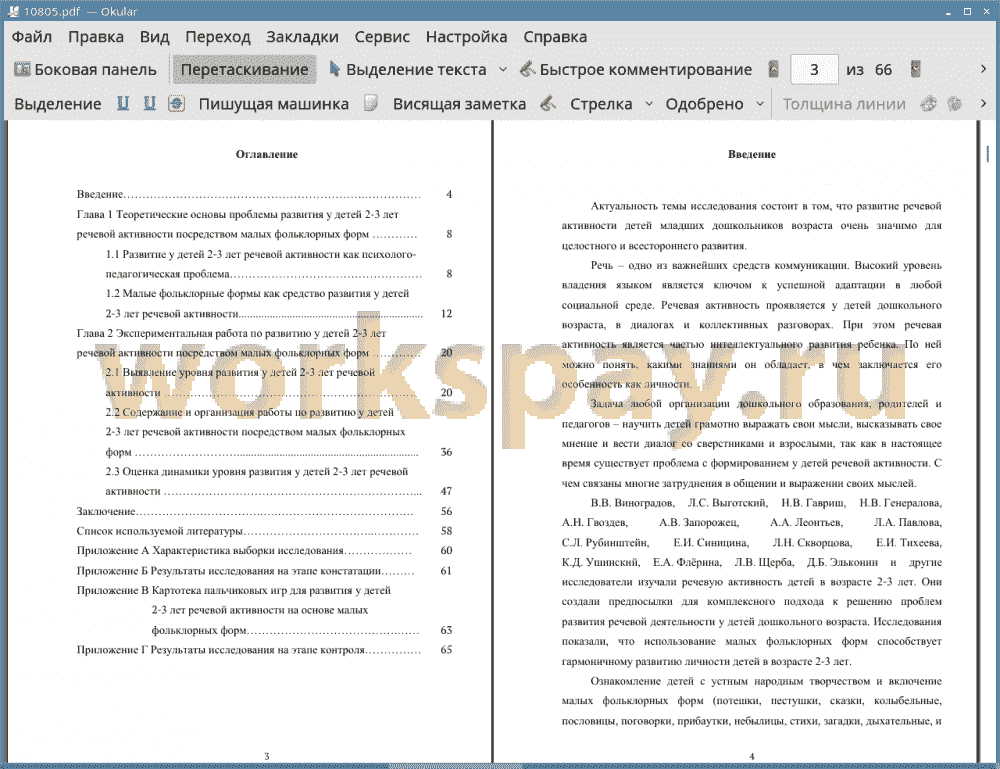
Task: Click the Оглавление heading on page 3
Action: pos(267,154)
